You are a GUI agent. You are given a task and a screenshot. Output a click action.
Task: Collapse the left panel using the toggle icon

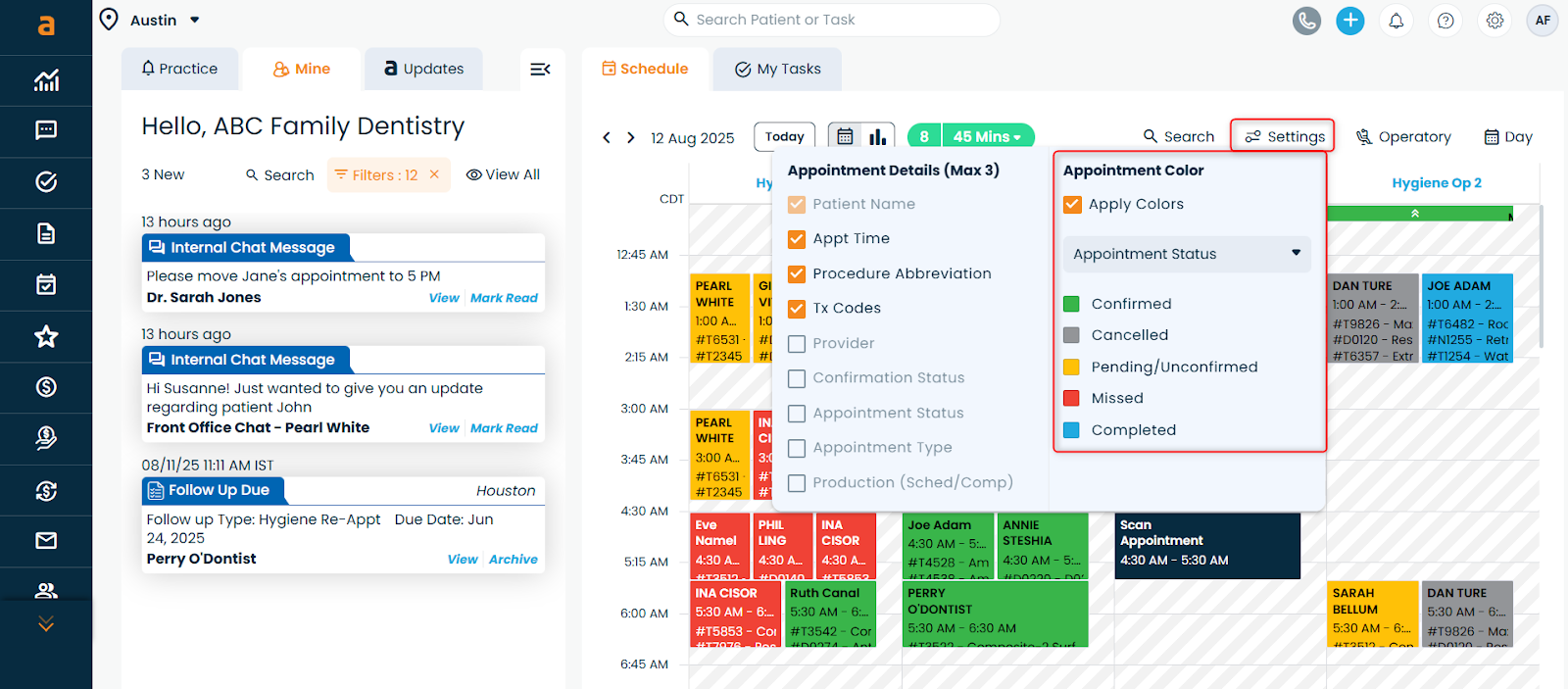(x=540, y=69)
